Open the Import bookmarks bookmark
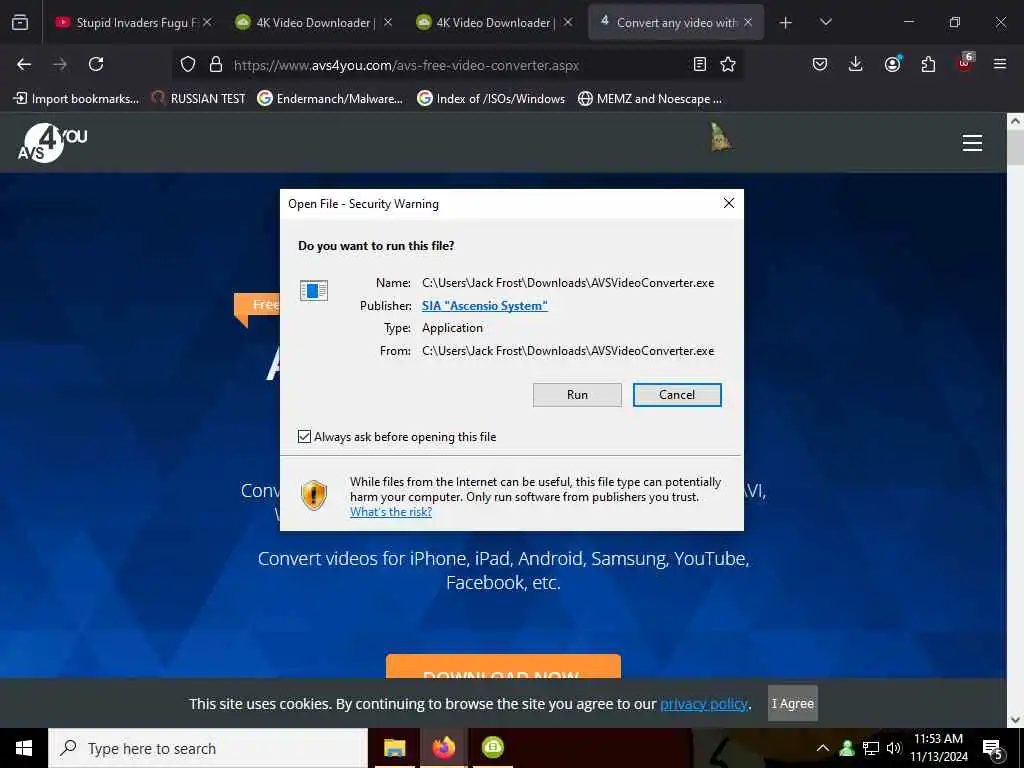Image resolution: width=1024 pixels, height=768 pixels. pyautogui.click(x=76, y=99)
